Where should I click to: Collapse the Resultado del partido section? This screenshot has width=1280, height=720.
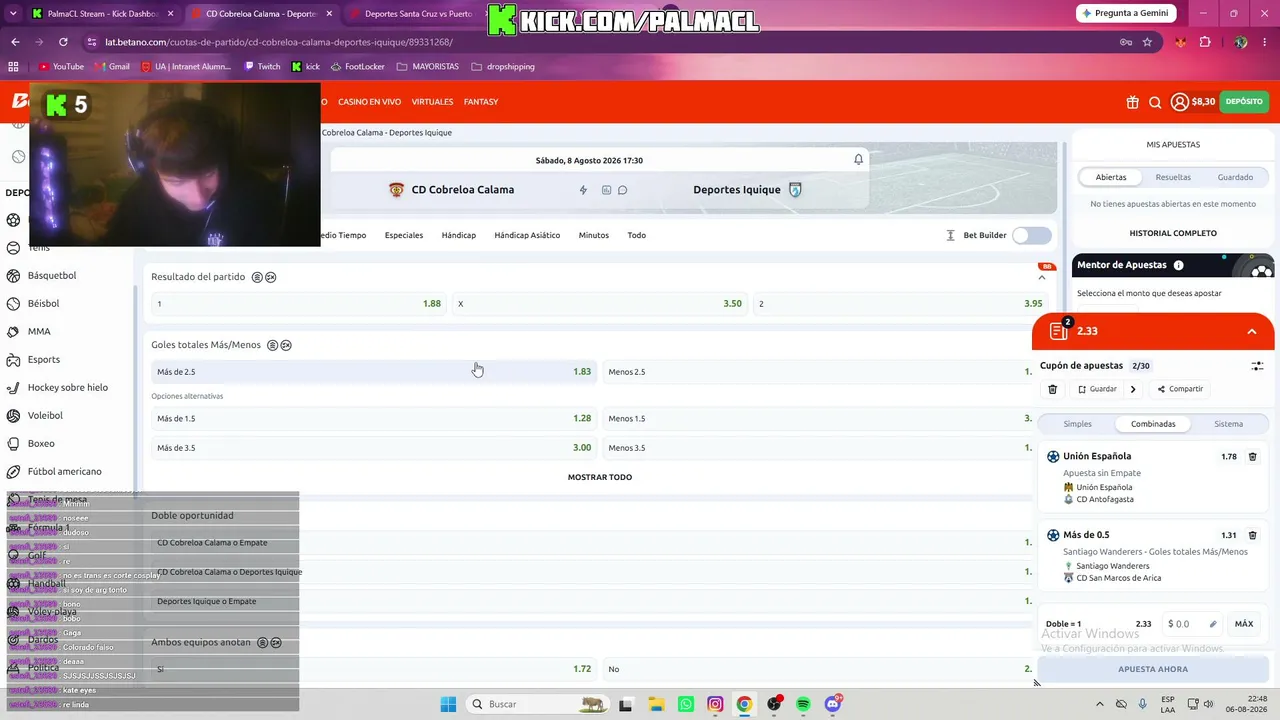[1042, 277]
